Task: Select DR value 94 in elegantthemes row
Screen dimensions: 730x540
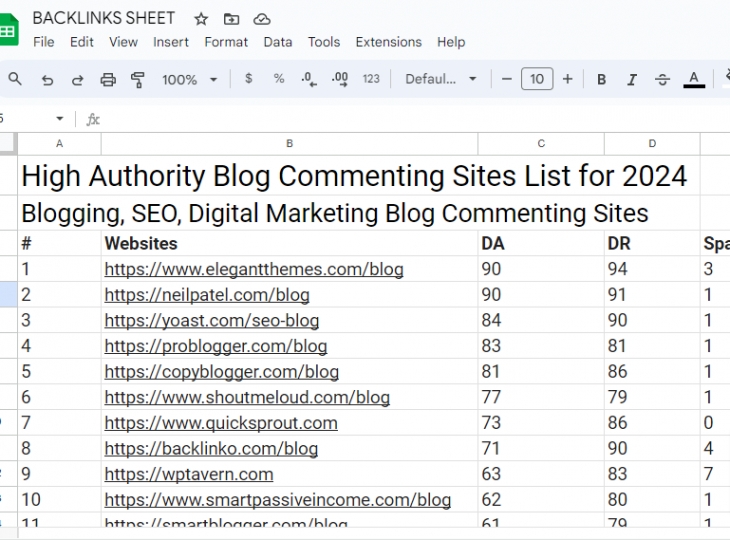Action: pos(652,269)
